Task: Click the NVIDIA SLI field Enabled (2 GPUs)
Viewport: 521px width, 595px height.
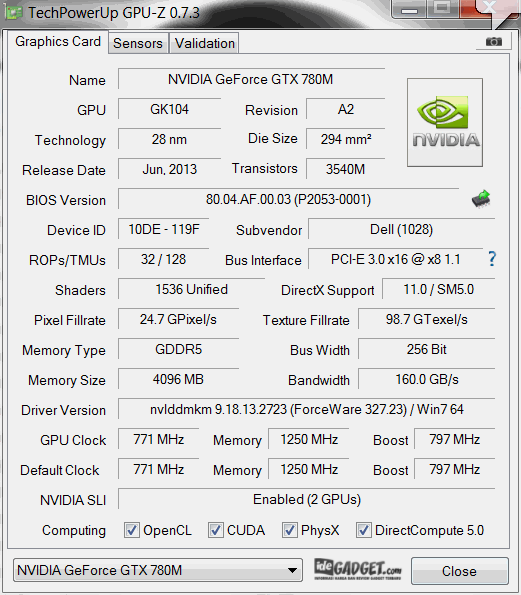Action: coord(307,499)
